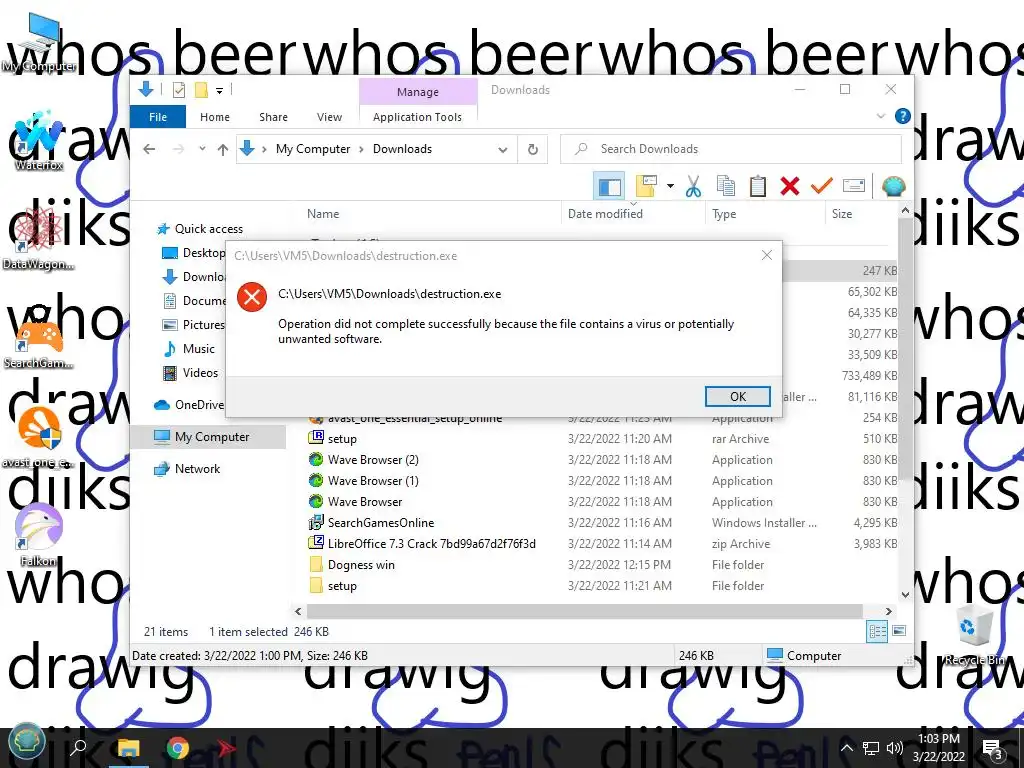
Task: Open the Waterfox desktop shortcut
Action: (x=39, y=142)
